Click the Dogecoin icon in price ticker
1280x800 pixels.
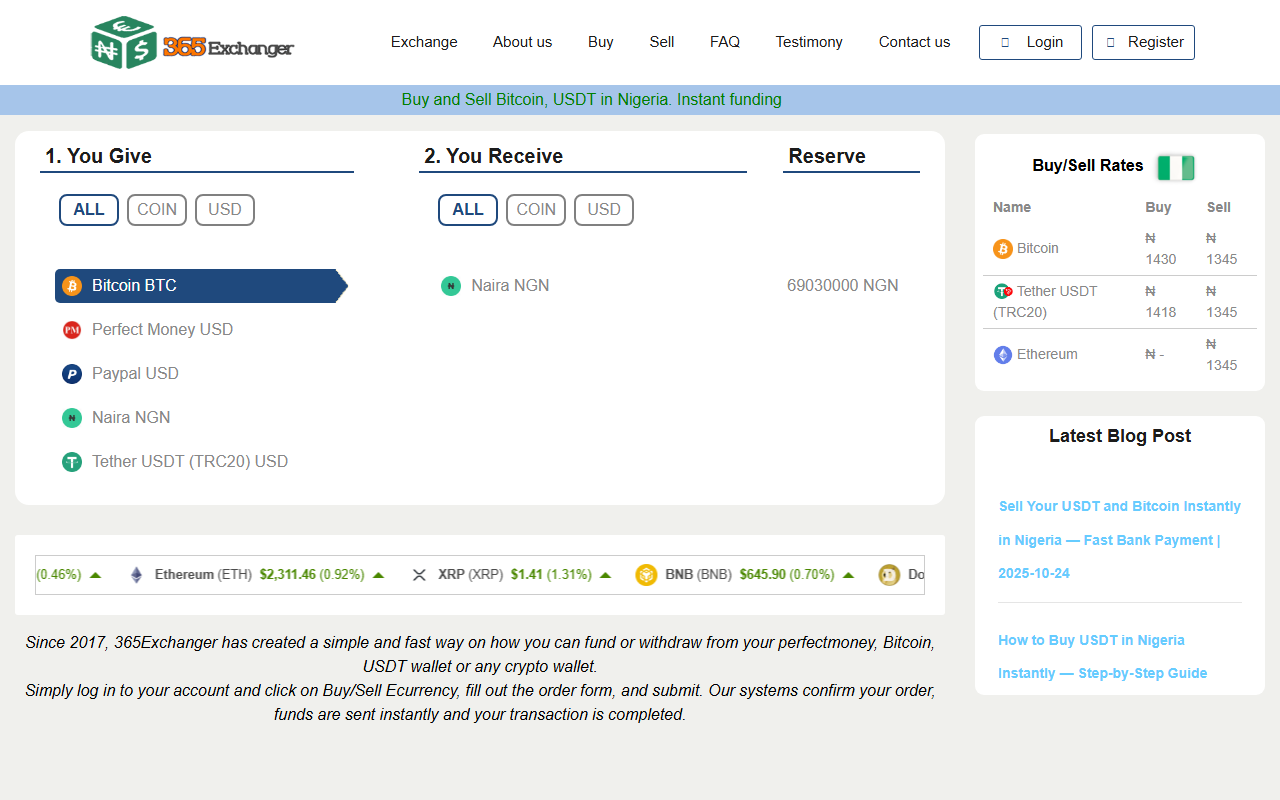tap(889, 575)
